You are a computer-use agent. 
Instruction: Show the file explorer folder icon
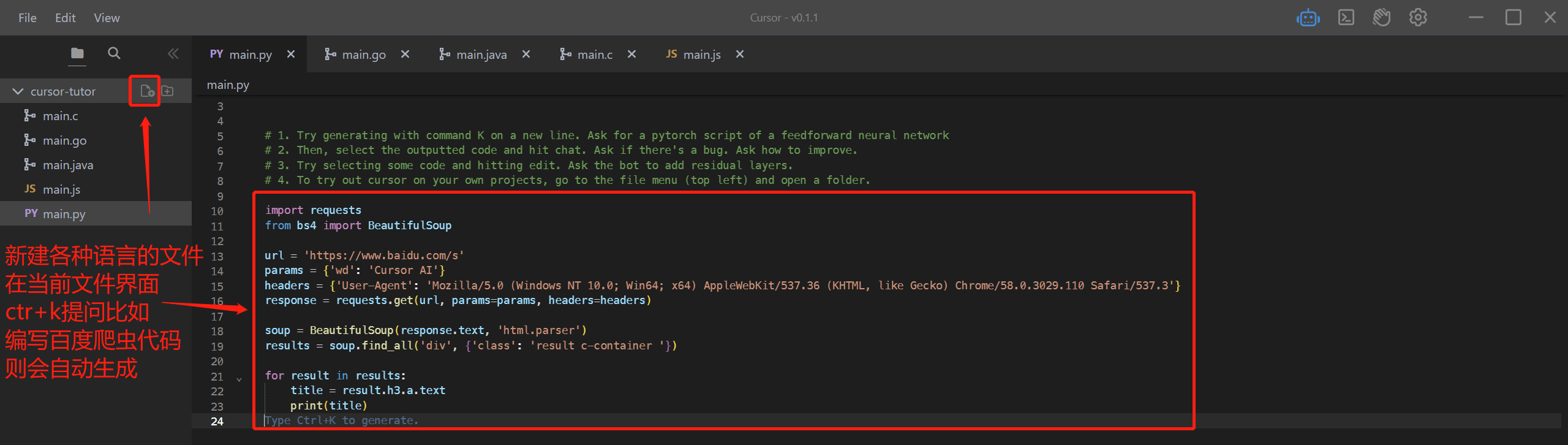tap(77, 53)
